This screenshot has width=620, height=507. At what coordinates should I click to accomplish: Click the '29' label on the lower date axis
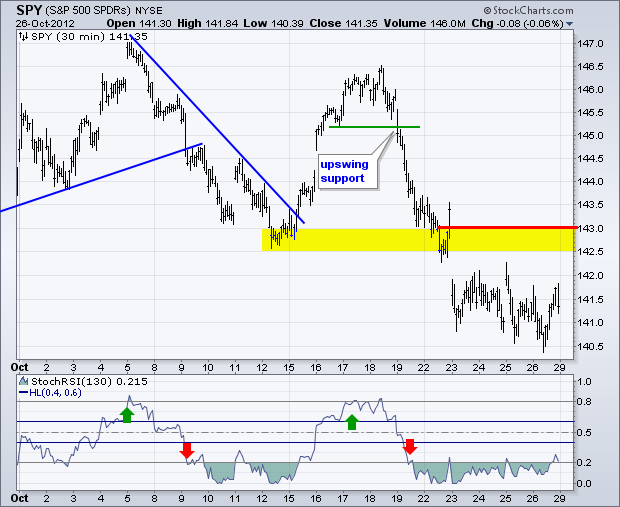coord(559,498)
